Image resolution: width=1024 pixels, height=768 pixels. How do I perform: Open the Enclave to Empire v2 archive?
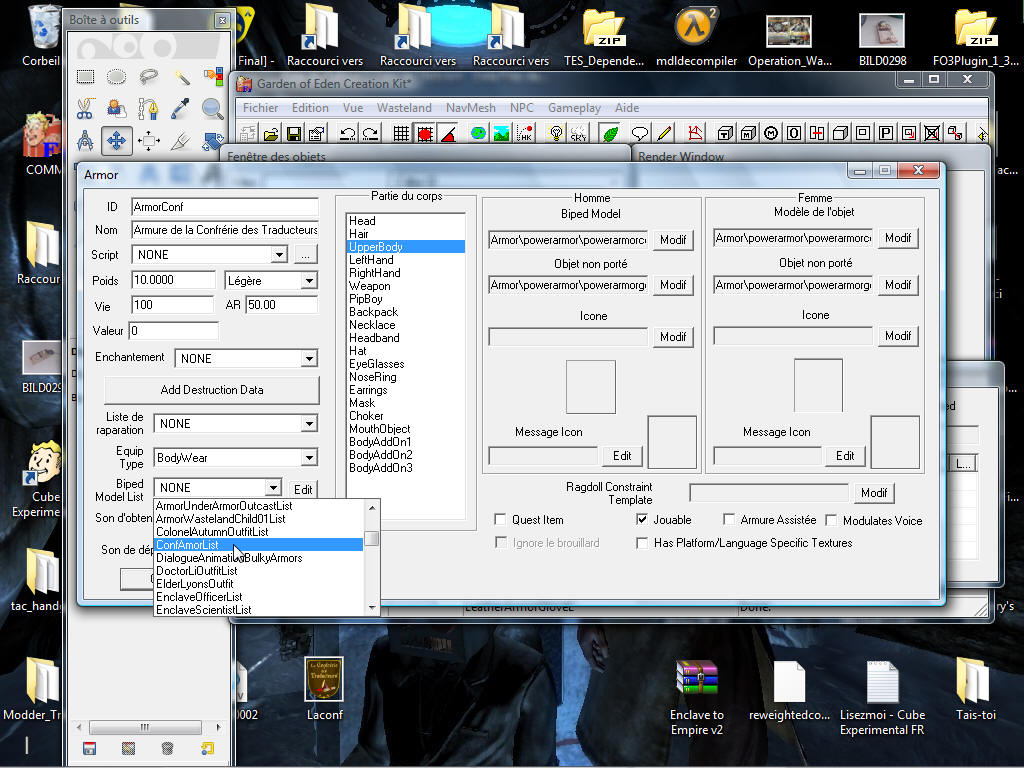697,697
